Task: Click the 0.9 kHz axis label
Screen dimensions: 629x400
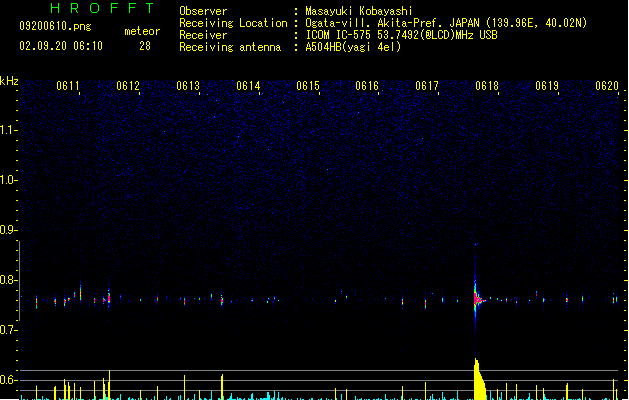Action: click(8, 230)
